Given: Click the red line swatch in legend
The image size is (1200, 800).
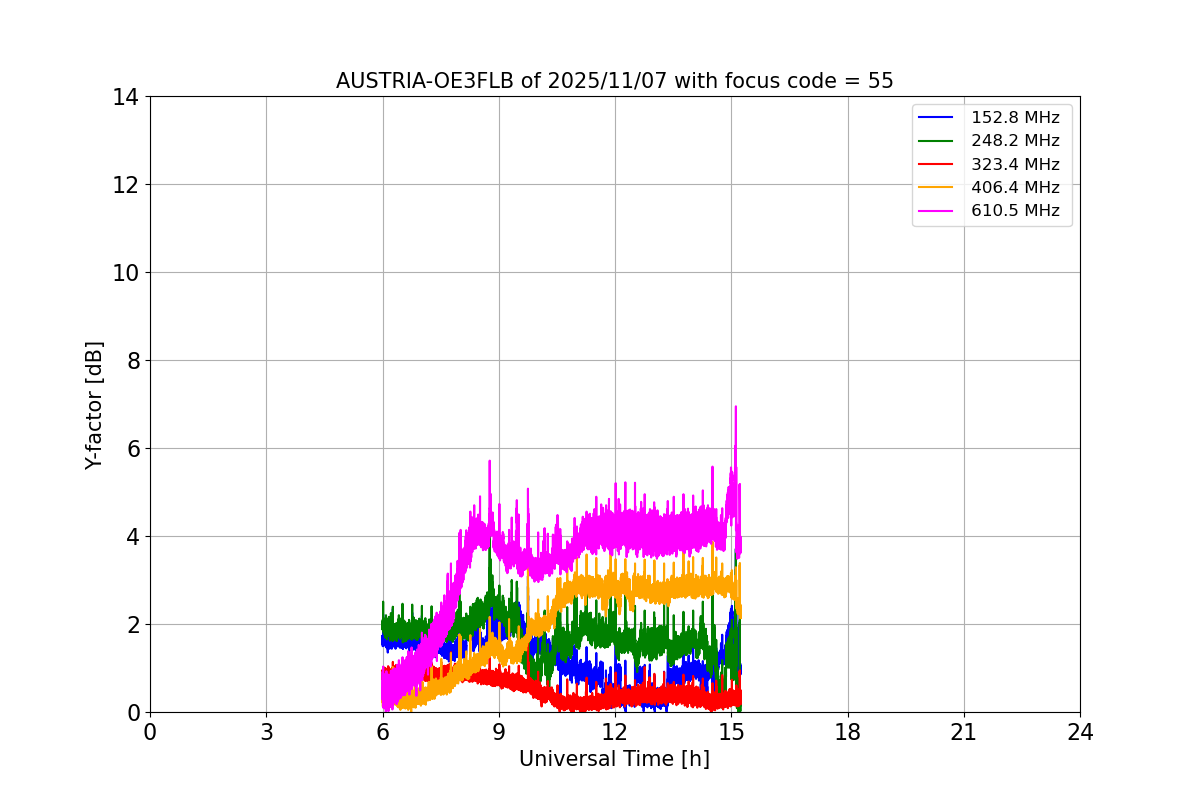Looking at the screenshot, I should coord(937,164).
